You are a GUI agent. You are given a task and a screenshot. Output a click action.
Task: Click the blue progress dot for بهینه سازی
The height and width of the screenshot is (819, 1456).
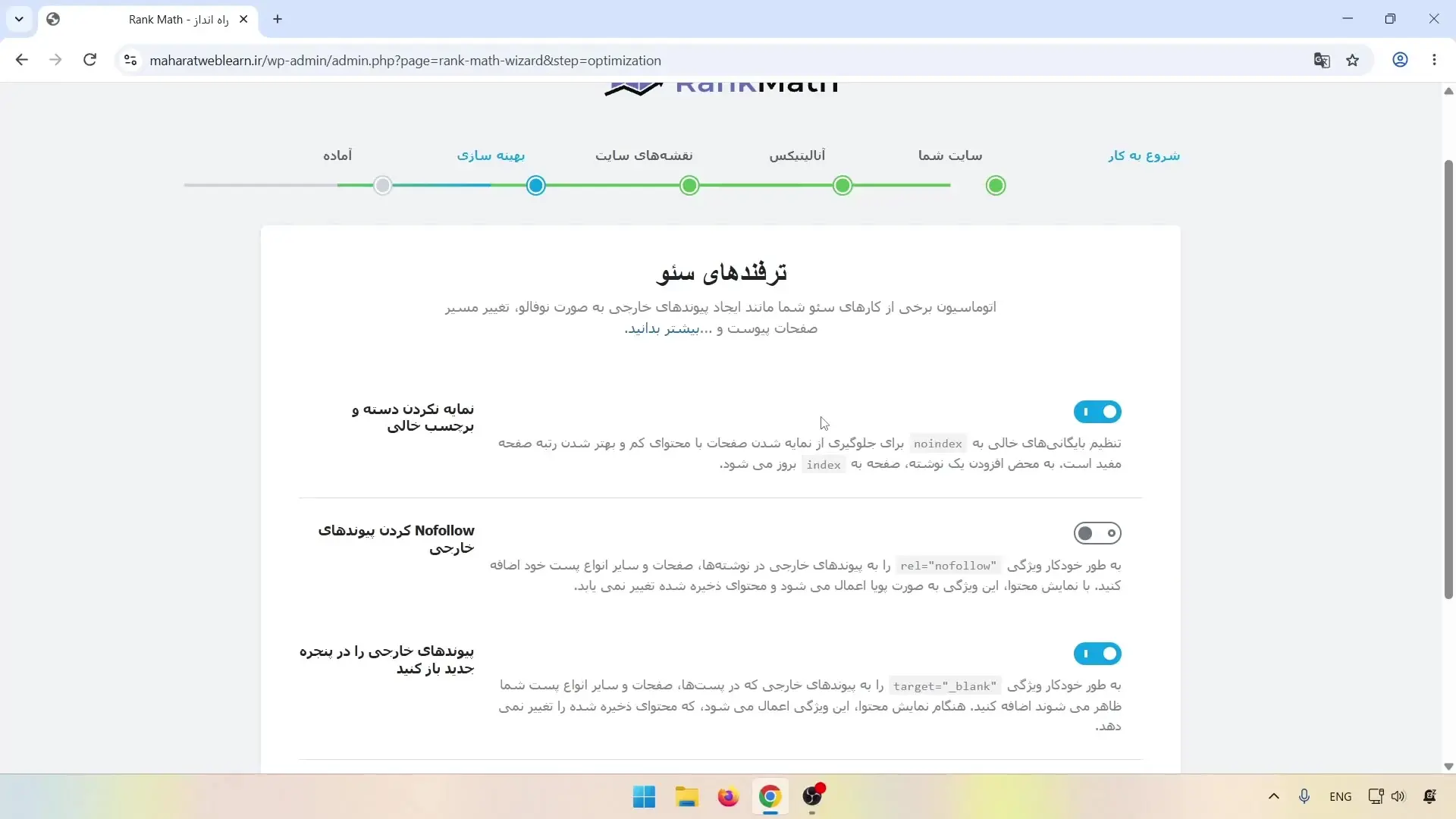pyautogui.click(x=536, y=185)
